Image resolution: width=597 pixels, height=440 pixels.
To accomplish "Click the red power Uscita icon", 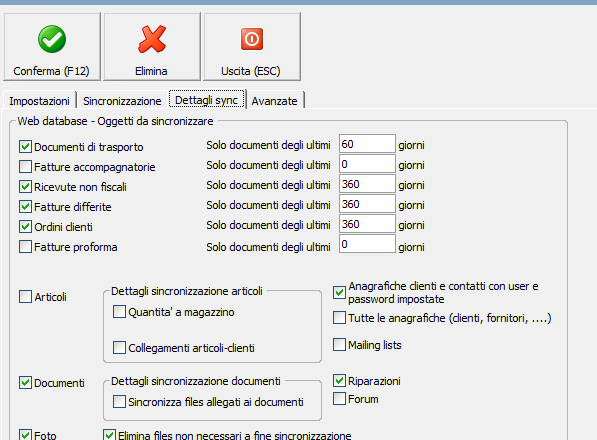I will tap(252, 39).
